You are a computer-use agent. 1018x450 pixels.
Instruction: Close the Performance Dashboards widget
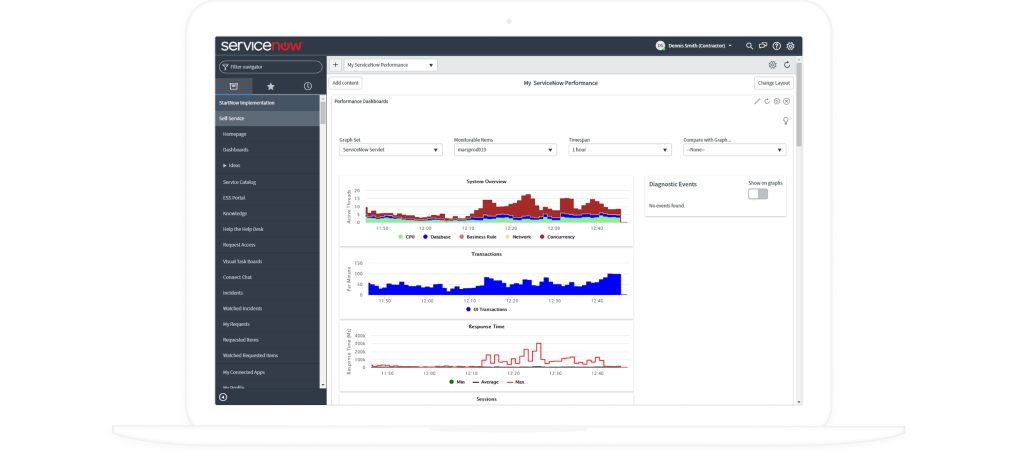point(786,101)
